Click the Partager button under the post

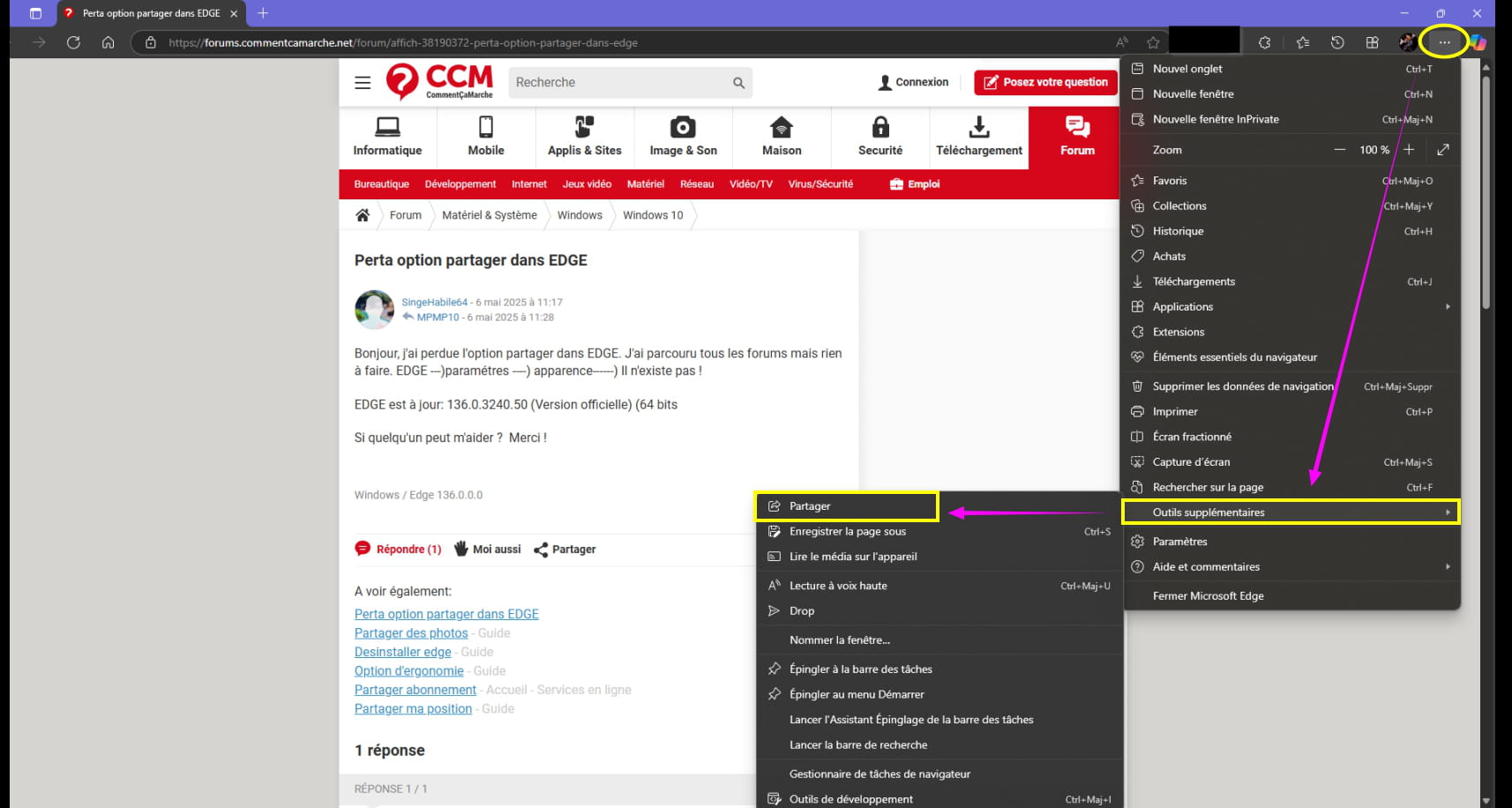click(565, 549)
